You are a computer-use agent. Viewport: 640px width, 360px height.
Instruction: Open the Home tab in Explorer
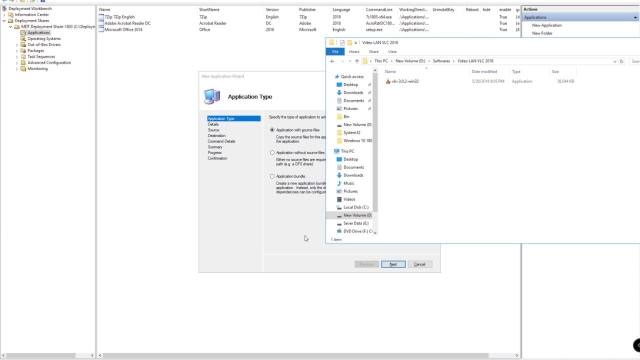pos(354,52)
